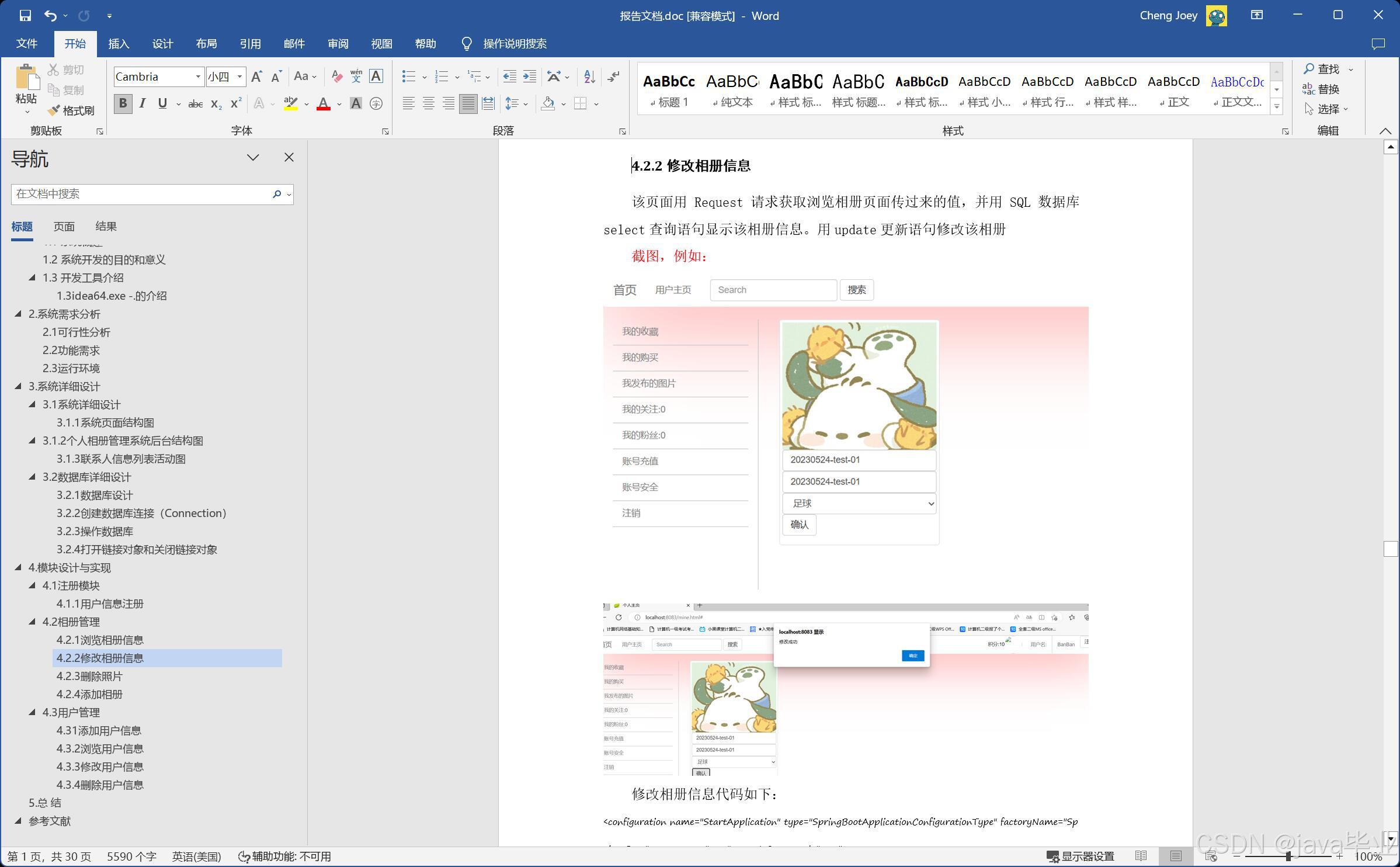Open the 文件 menu

click(x=27, y=44)
